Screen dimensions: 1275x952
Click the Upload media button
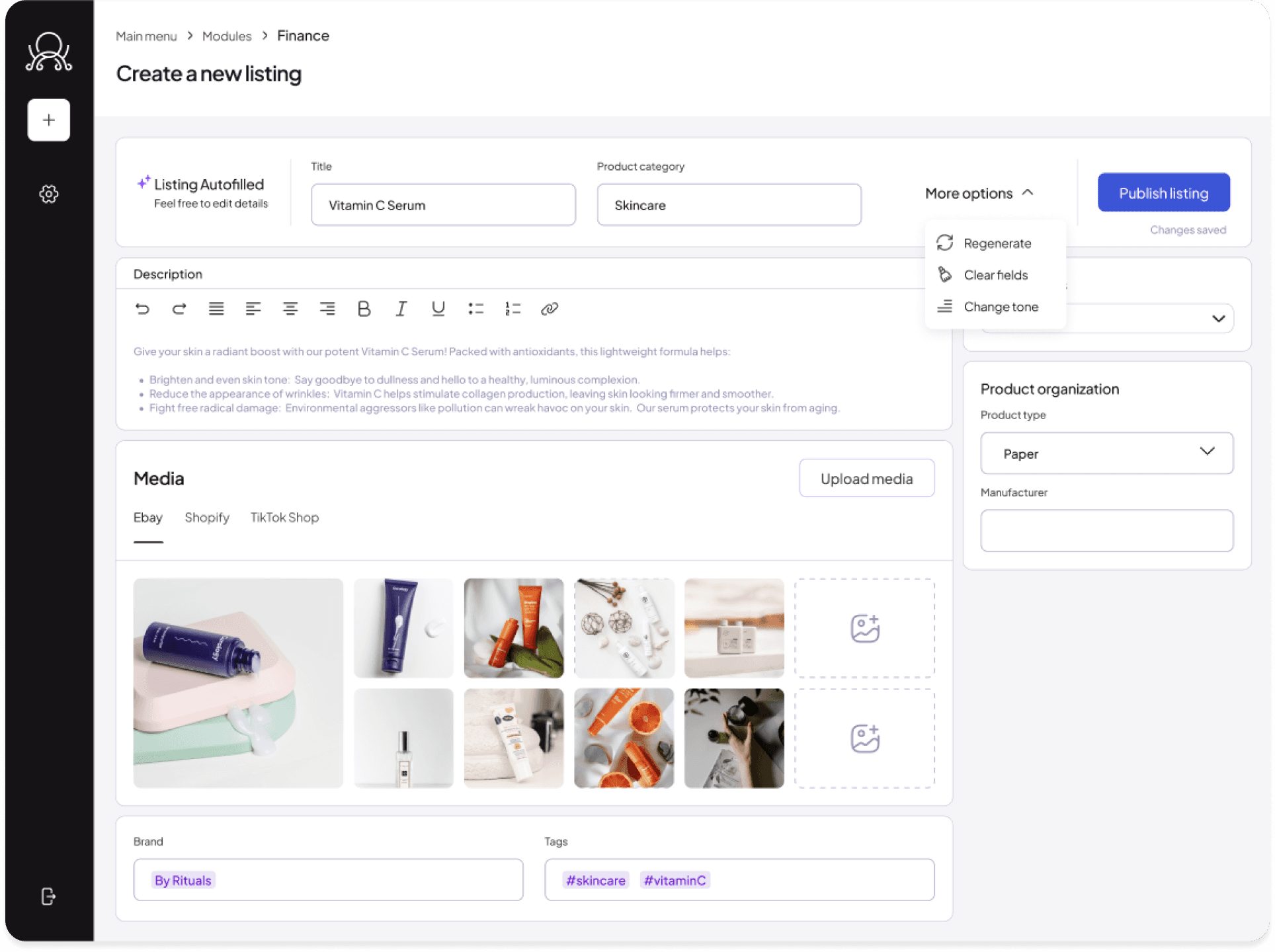tap(866, 479)
